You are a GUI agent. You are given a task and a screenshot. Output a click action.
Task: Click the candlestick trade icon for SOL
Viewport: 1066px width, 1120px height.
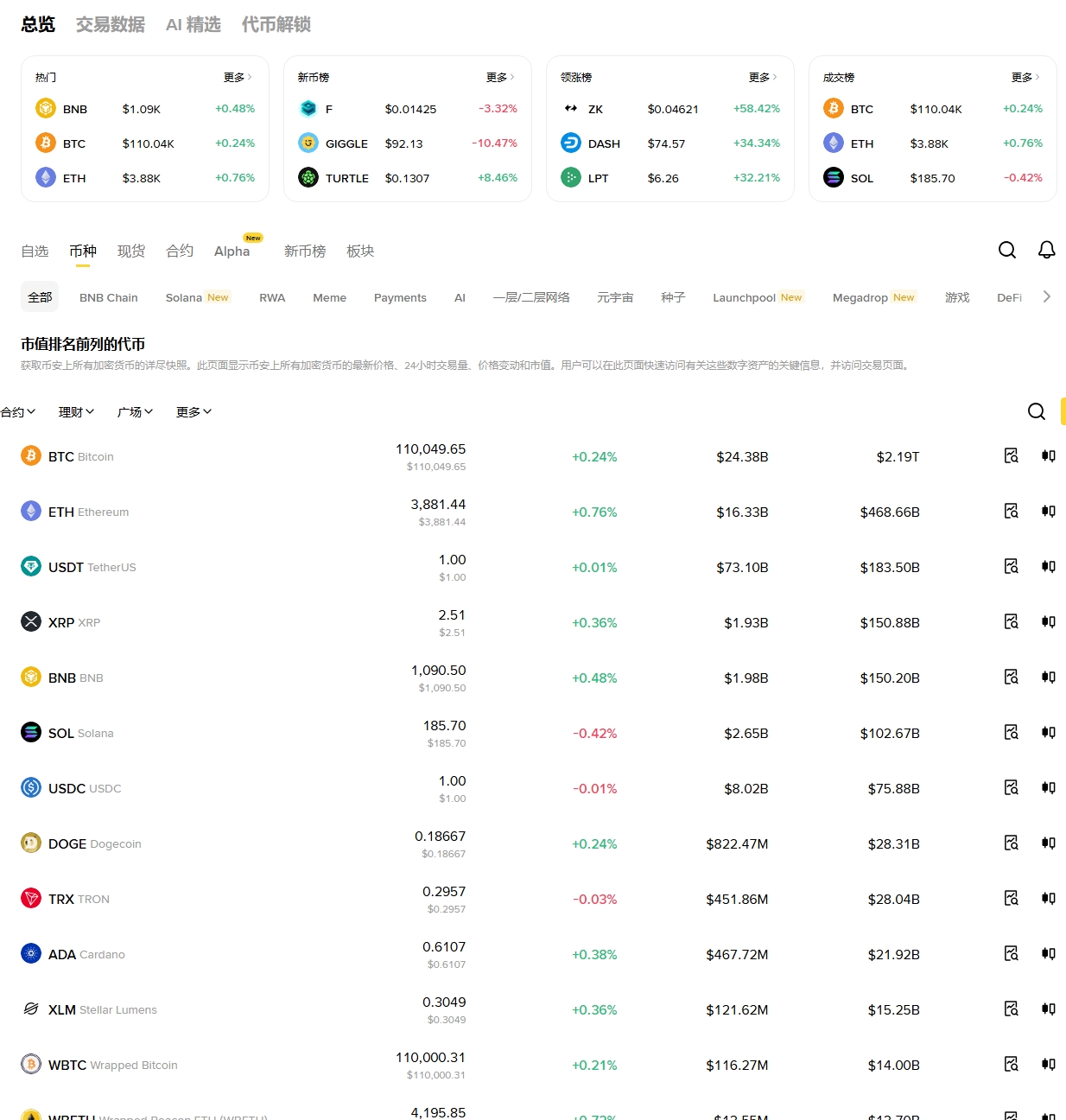(x=1048, y=732)
